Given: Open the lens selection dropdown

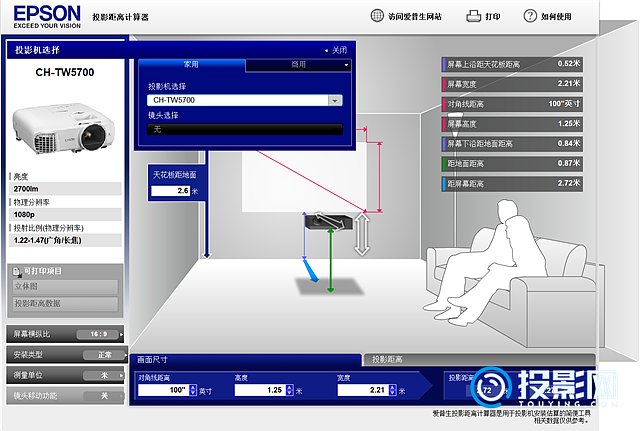Looking at the screenshot, I should coord(245,128).
